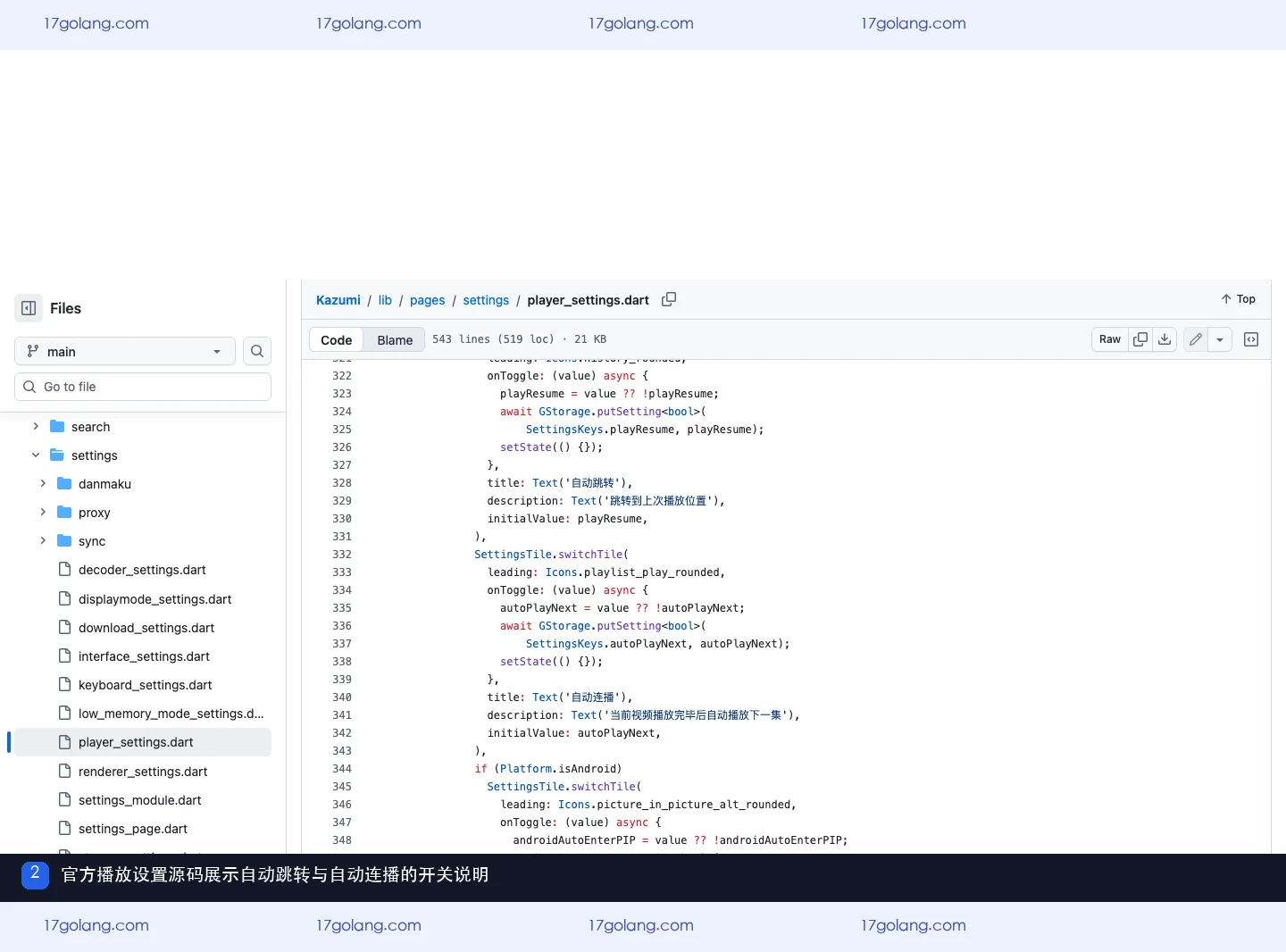Screen dimensions: 1286x952
Task: Search files with the magnifier button
Action: [257, 351]
